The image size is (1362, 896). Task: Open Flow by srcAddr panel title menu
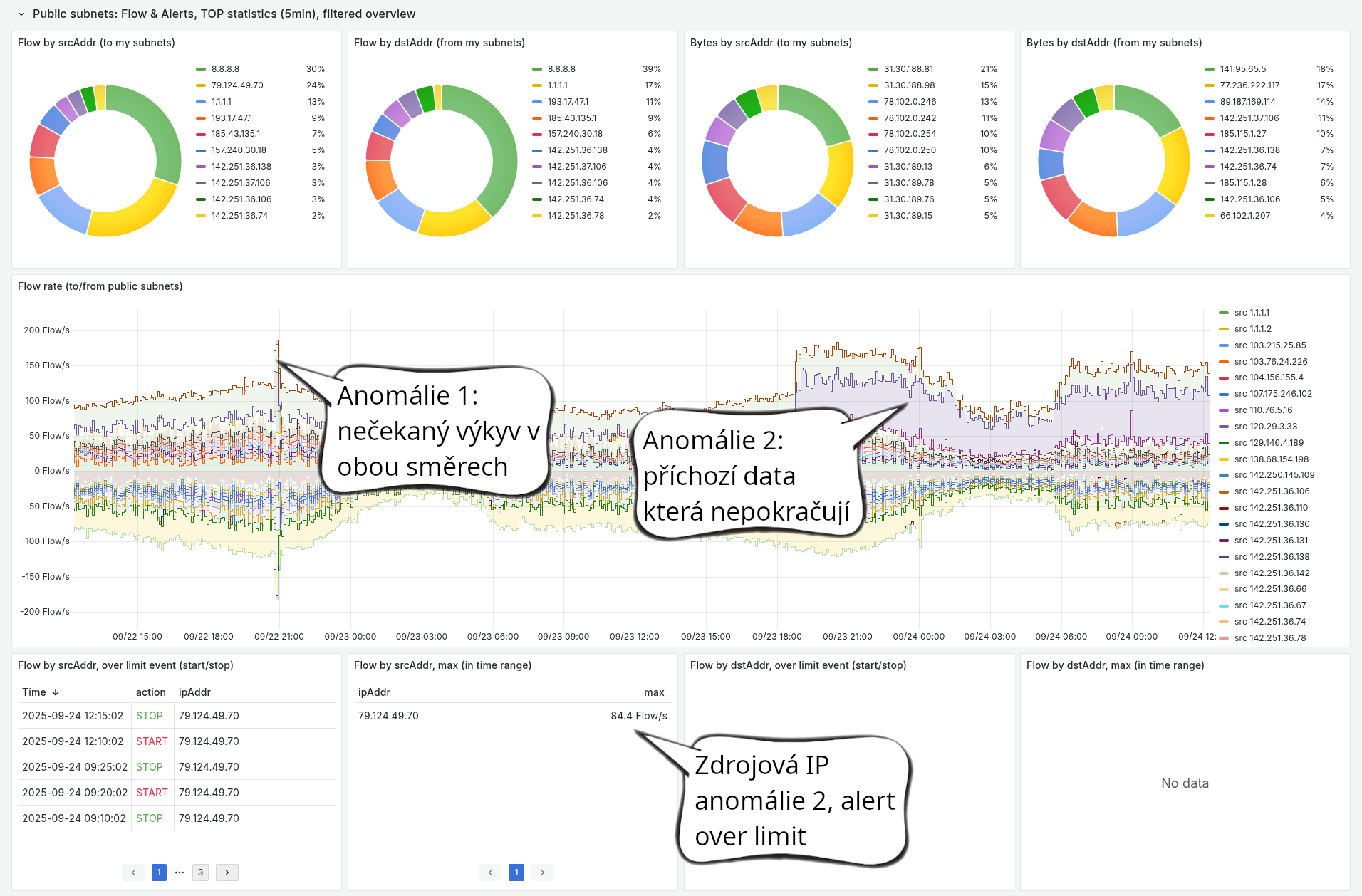96,43
